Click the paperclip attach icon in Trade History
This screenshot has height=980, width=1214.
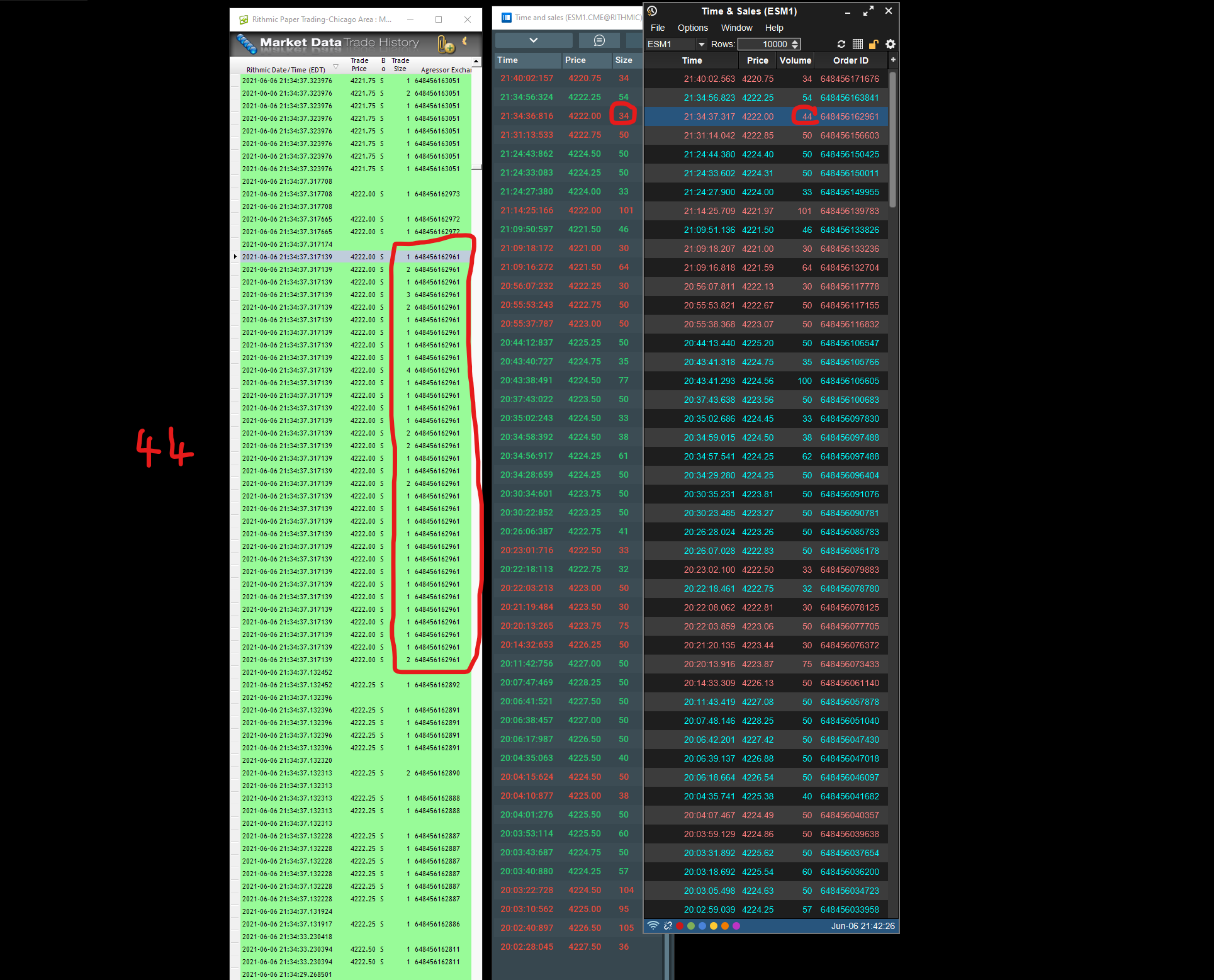pos(446,44)
